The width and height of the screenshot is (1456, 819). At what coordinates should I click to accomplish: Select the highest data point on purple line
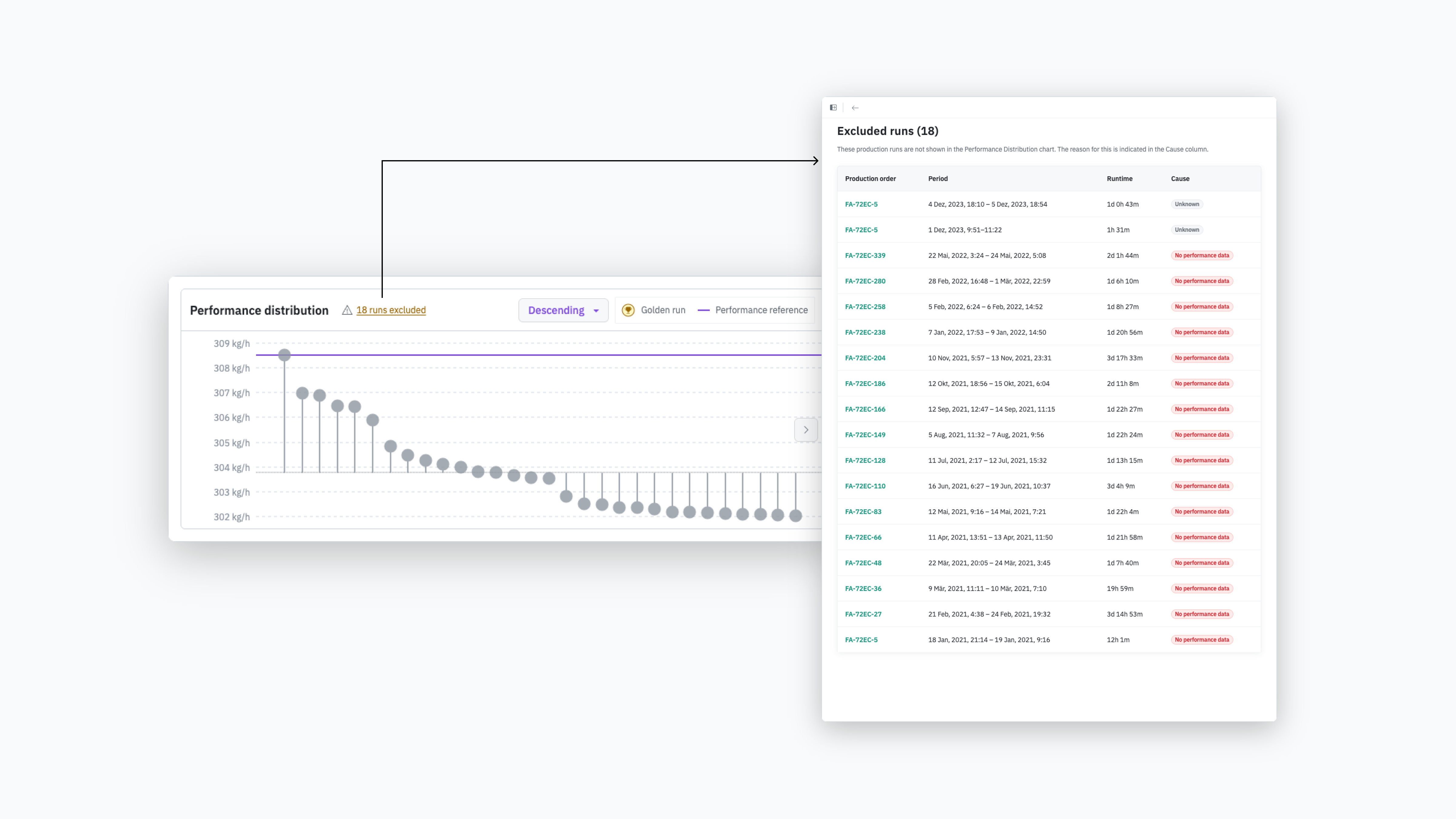(x=284, y=355)
